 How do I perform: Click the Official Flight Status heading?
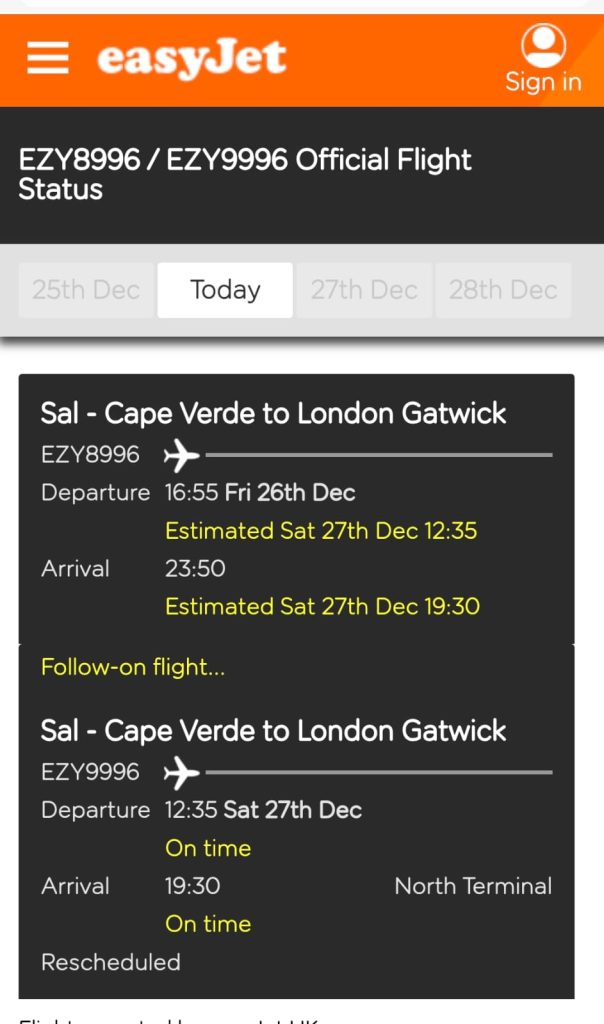pyautogui.click(x=245, y=174)
